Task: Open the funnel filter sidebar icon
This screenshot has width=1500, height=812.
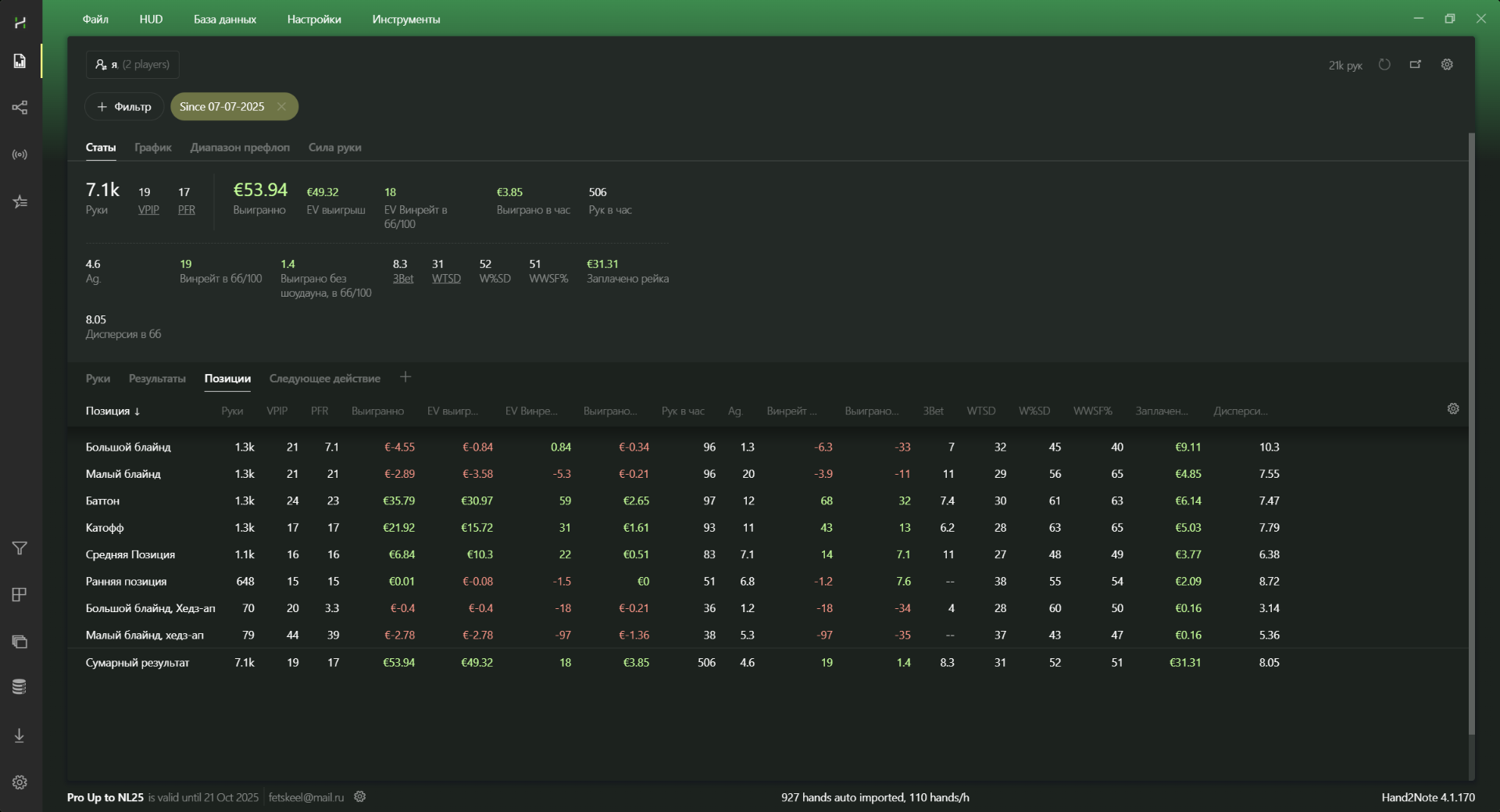Action: [x=20, y=548]
